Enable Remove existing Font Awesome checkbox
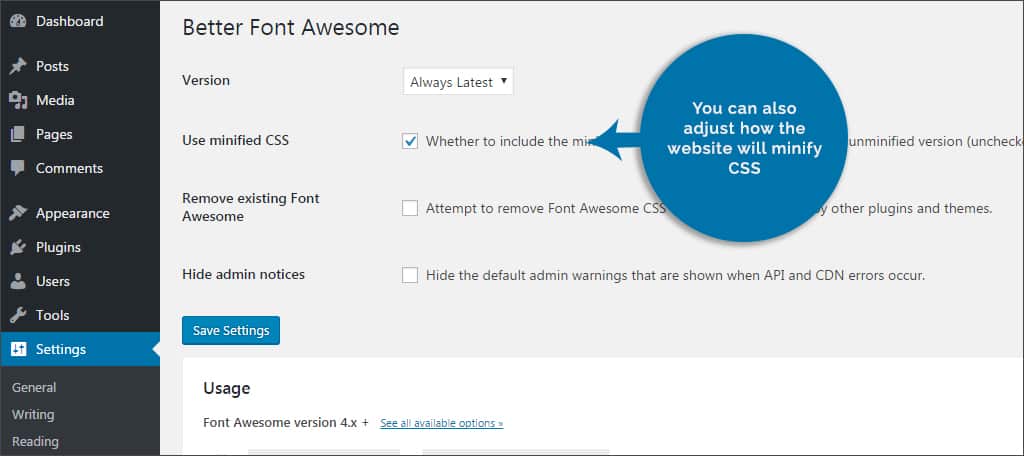This screenshot has width=1024, height=456. 409,208
